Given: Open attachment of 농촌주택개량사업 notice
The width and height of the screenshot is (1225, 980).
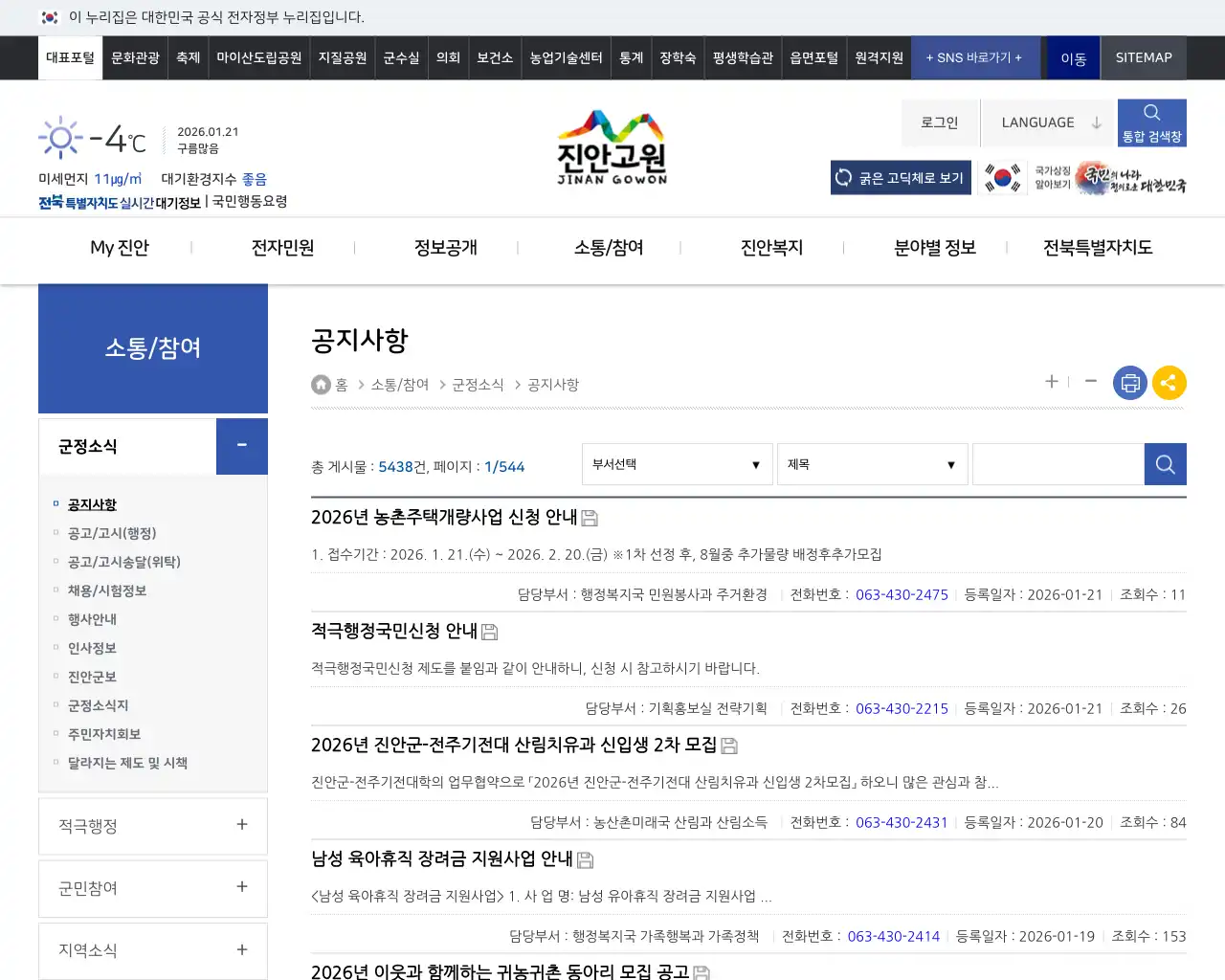Looking at the screenshot, I should [590, 518].
